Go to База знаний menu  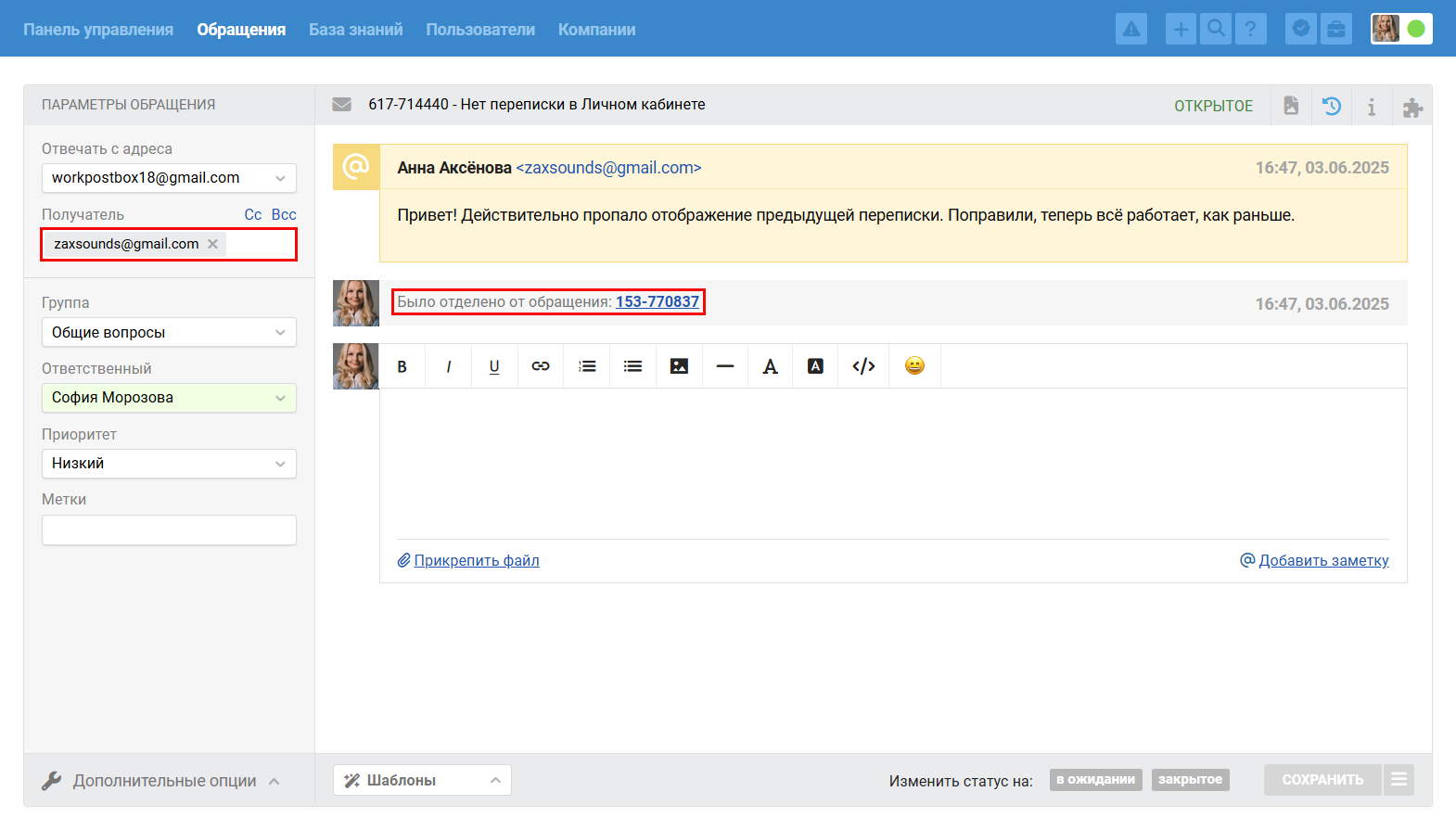(355, 30)
